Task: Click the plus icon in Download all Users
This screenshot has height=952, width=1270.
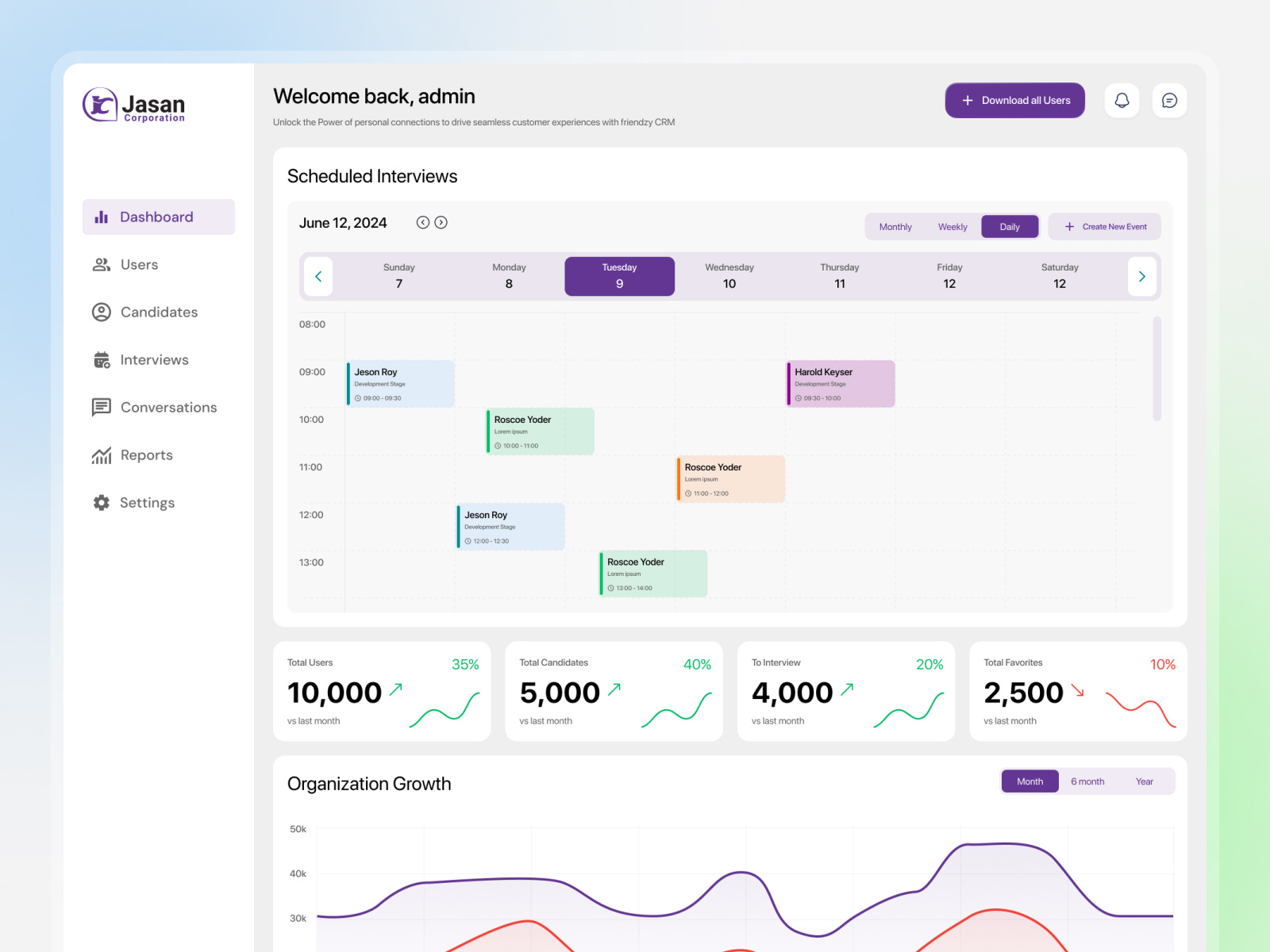Action: click(x=968, y=101)
